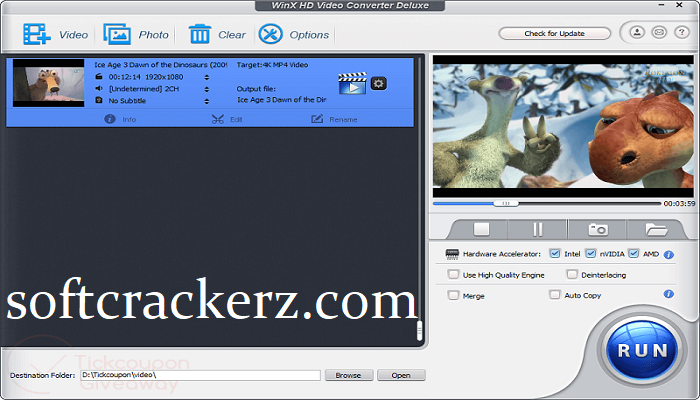
Task: Toggle AMD hardware acceleration checkbox
Action: 633,254
